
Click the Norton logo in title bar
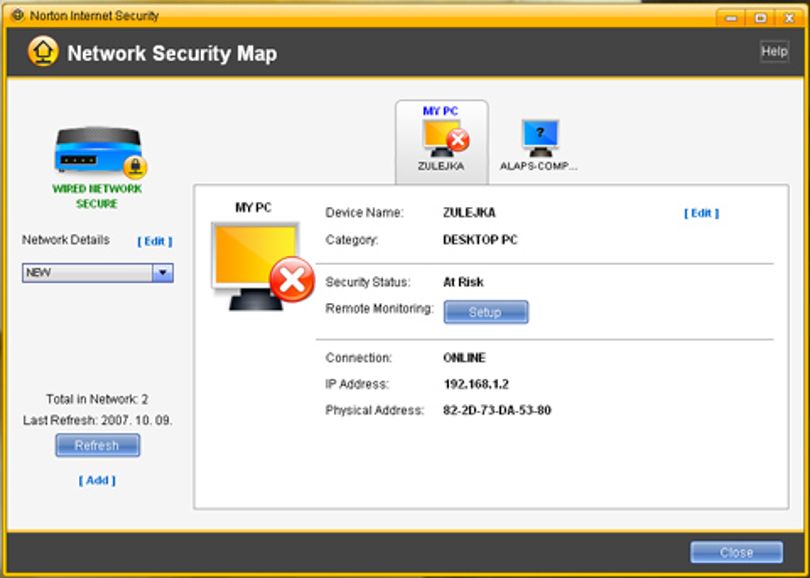[x=18, y=15]
